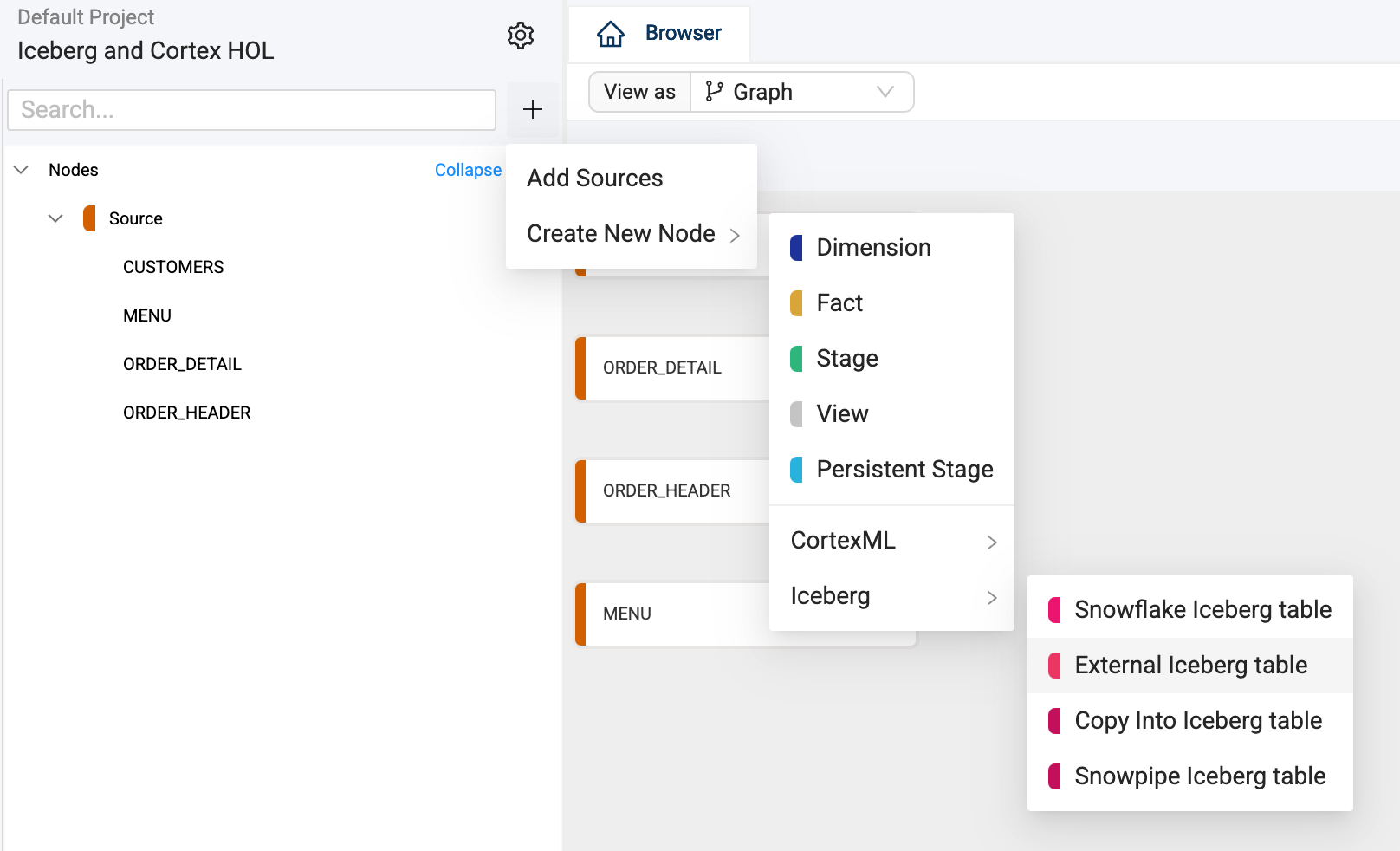Viewport: 1400px width, 851px height.
Task: Click the cyan Persistent Stage marker
Action: (796, 470)
